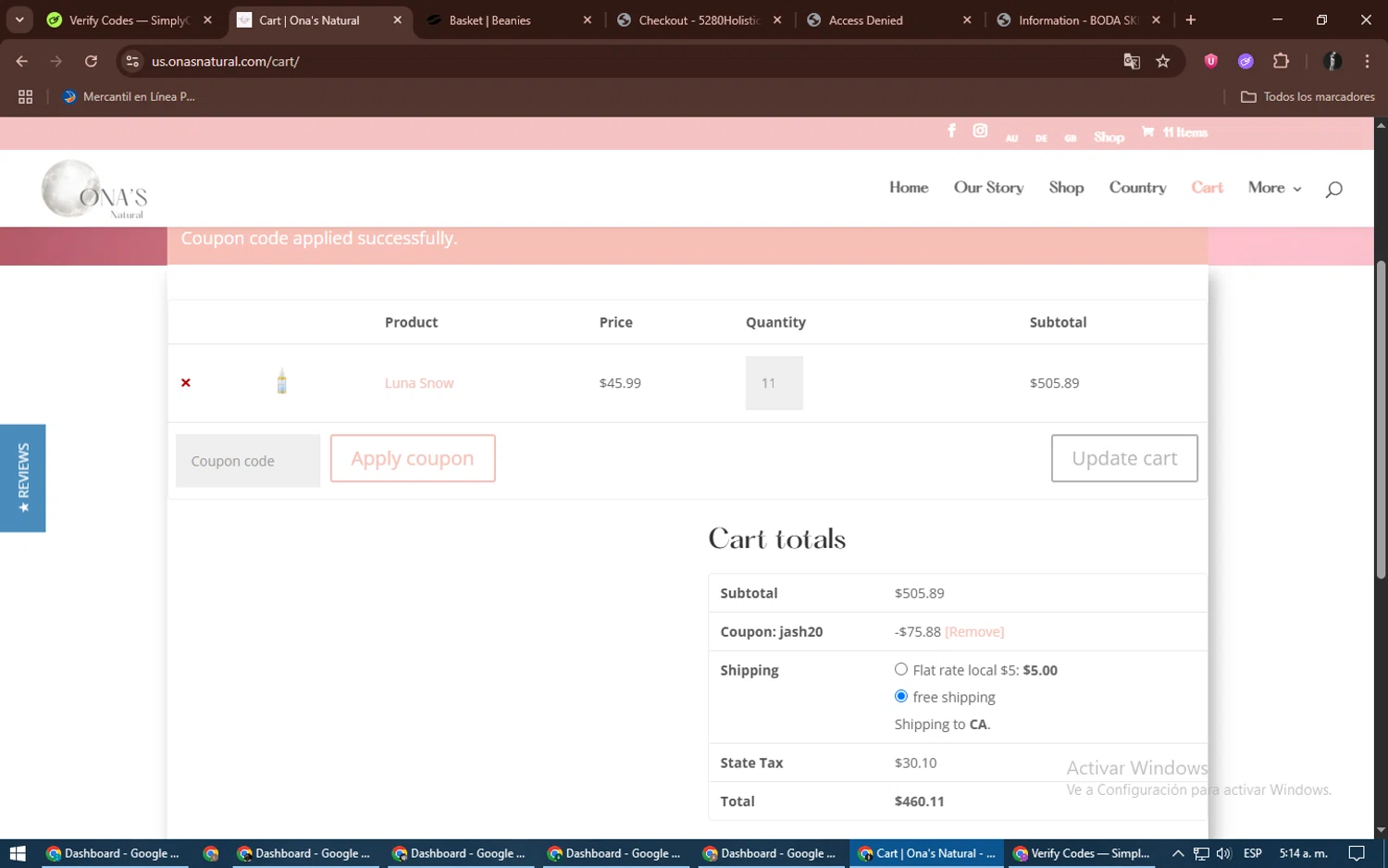Click the Ona's Natural logo
The height and width of the screenshot is (868, 1388).
(94, 189)
